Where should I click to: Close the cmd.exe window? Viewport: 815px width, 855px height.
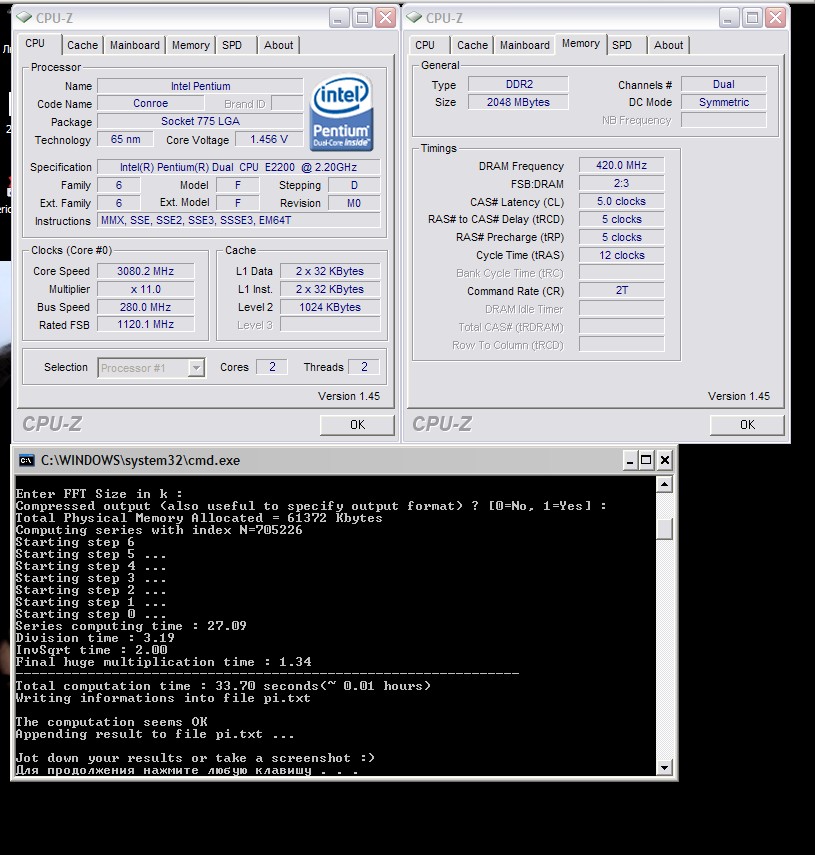point(665,461)
